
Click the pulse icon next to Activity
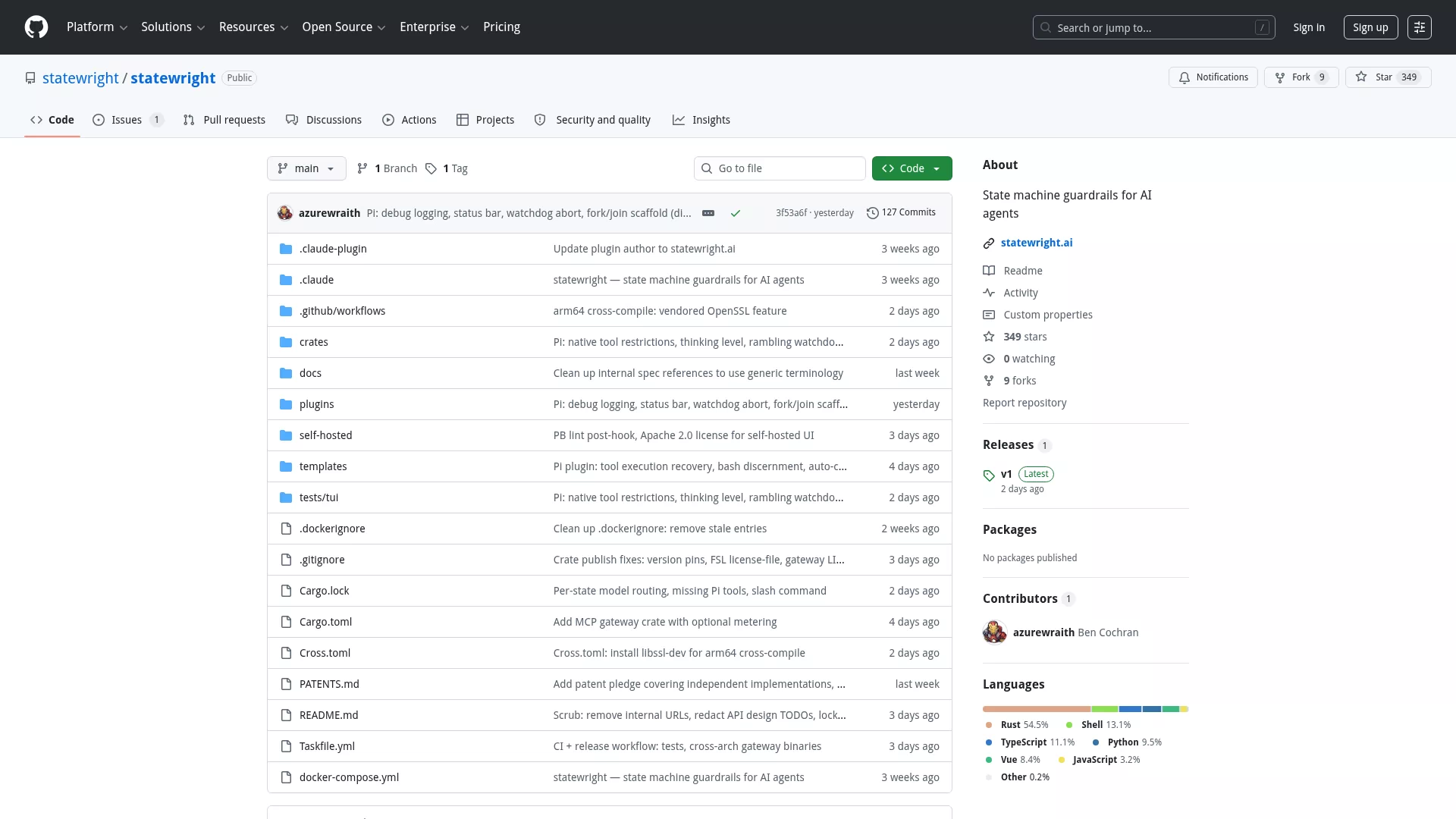989,293
